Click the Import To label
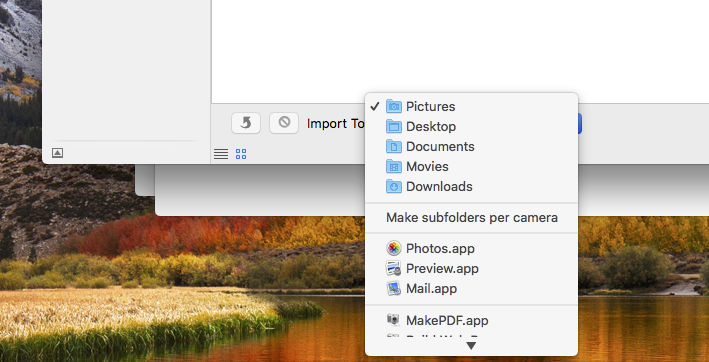This screenshot has width=709, height=362. coord(335,123)
